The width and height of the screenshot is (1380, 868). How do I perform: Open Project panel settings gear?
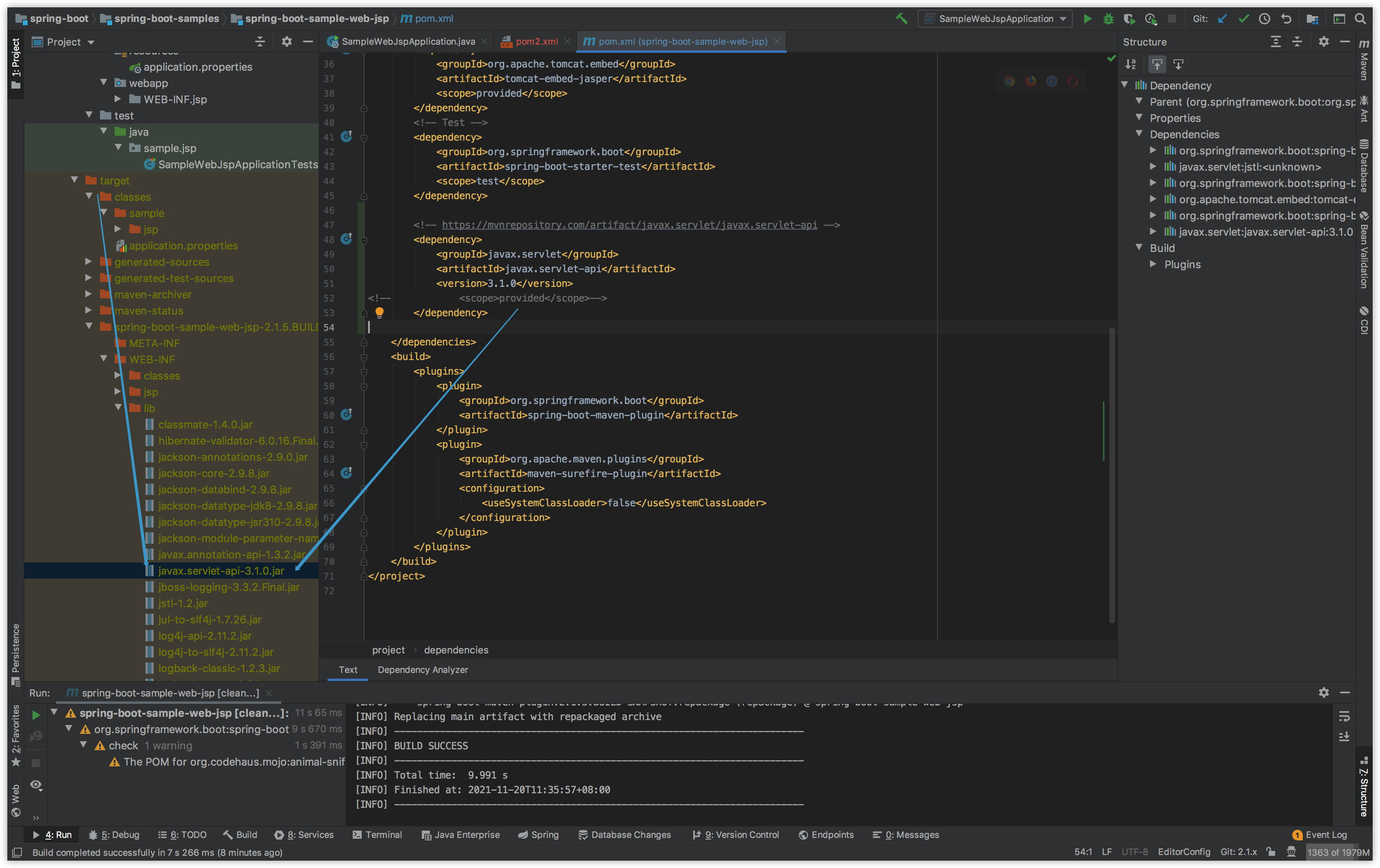(x=286, y=42)
